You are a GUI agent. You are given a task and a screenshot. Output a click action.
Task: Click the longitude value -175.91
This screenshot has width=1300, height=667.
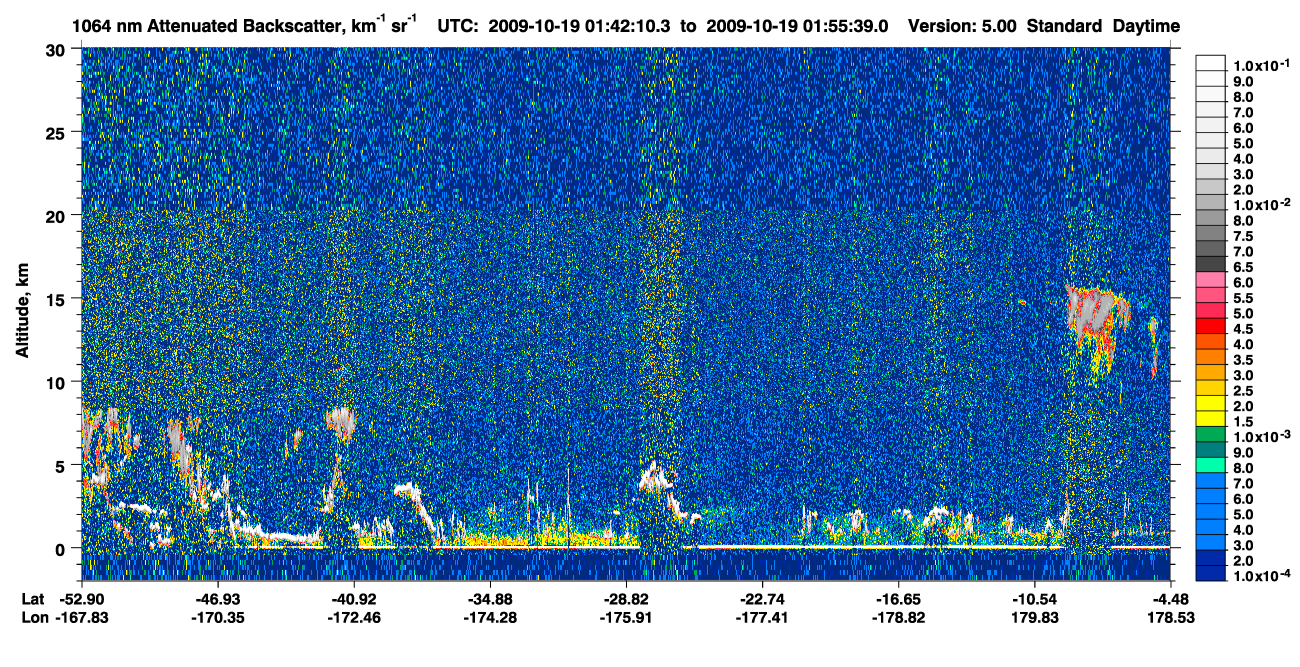pos(626,617)
